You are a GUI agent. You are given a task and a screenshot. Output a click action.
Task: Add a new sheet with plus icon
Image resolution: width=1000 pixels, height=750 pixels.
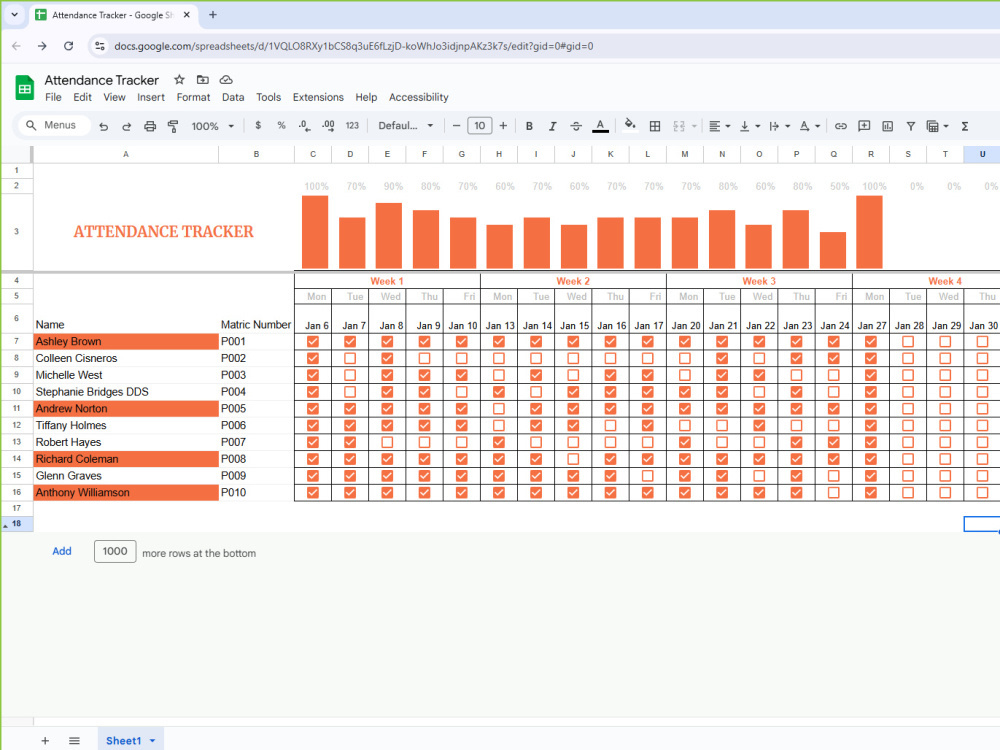coord(45,740)
